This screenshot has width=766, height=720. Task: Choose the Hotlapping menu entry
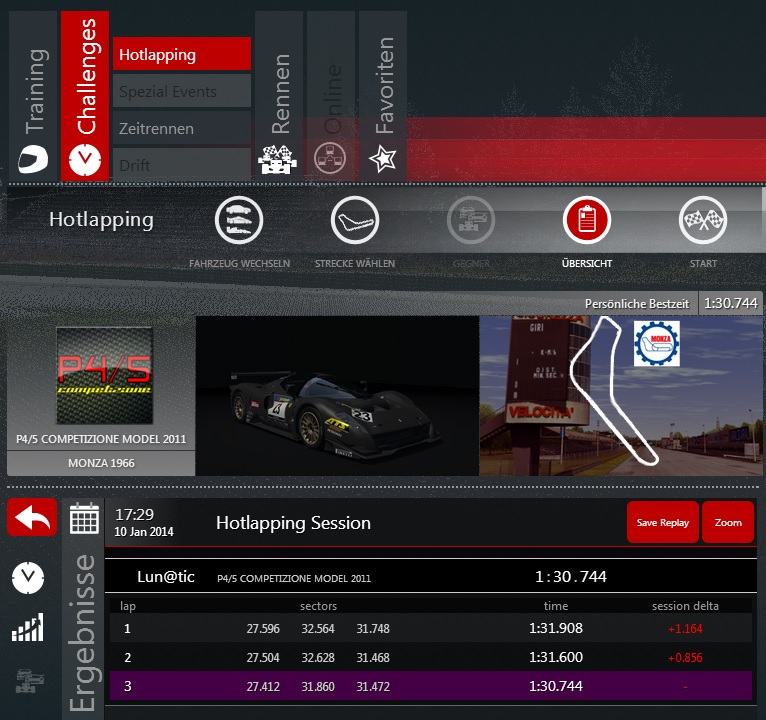pos(182,54)
